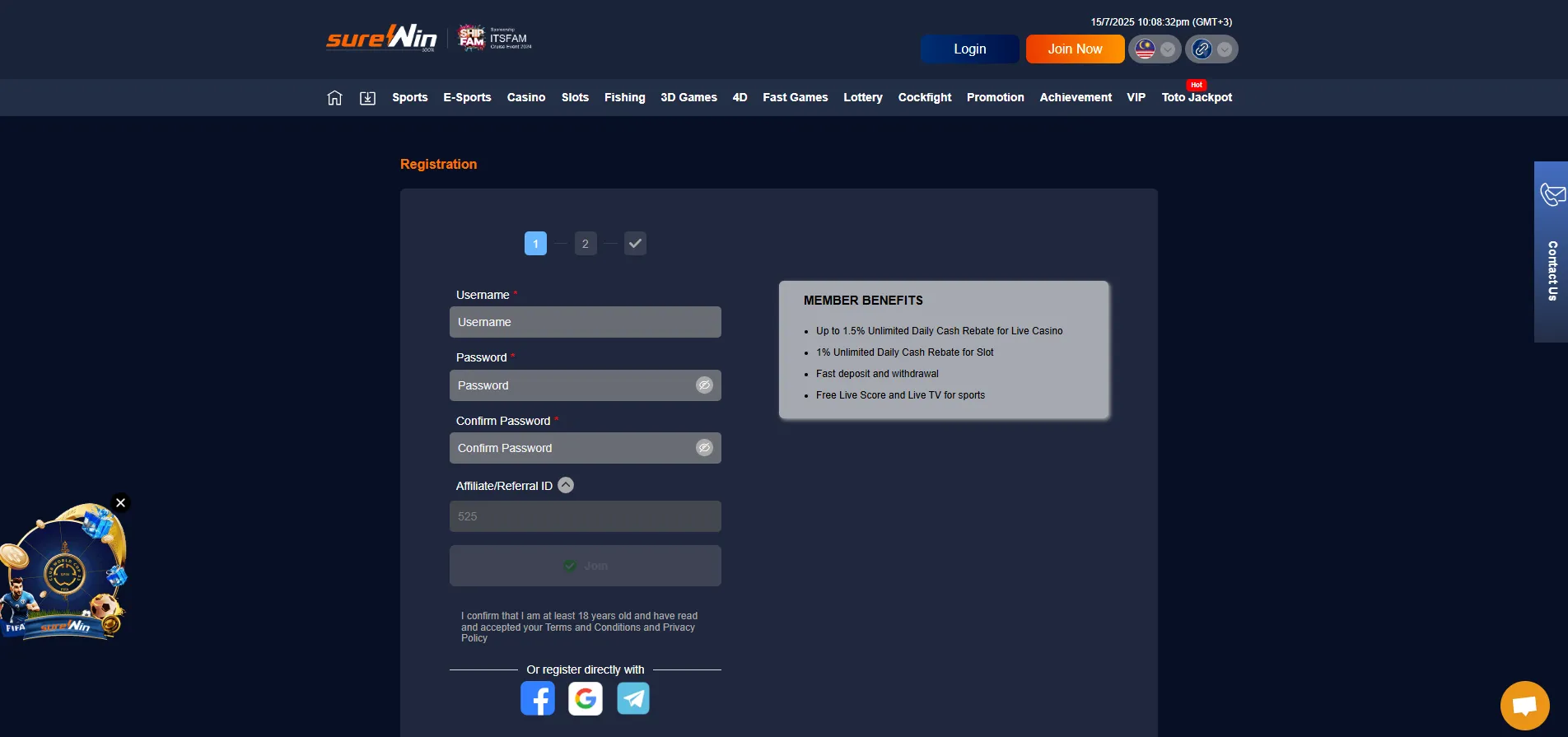Click the download app icon

[367, 98]
